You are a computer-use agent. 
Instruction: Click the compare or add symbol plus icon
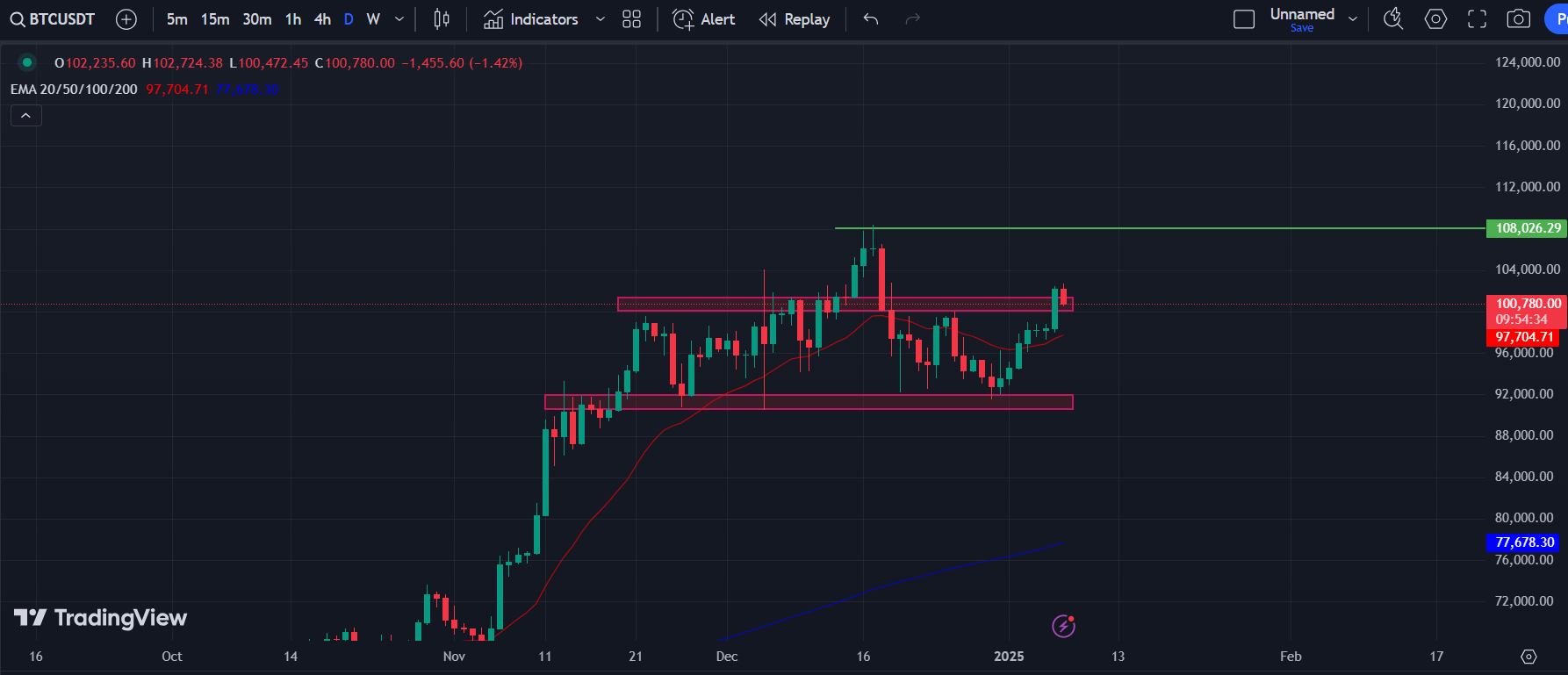126,19
